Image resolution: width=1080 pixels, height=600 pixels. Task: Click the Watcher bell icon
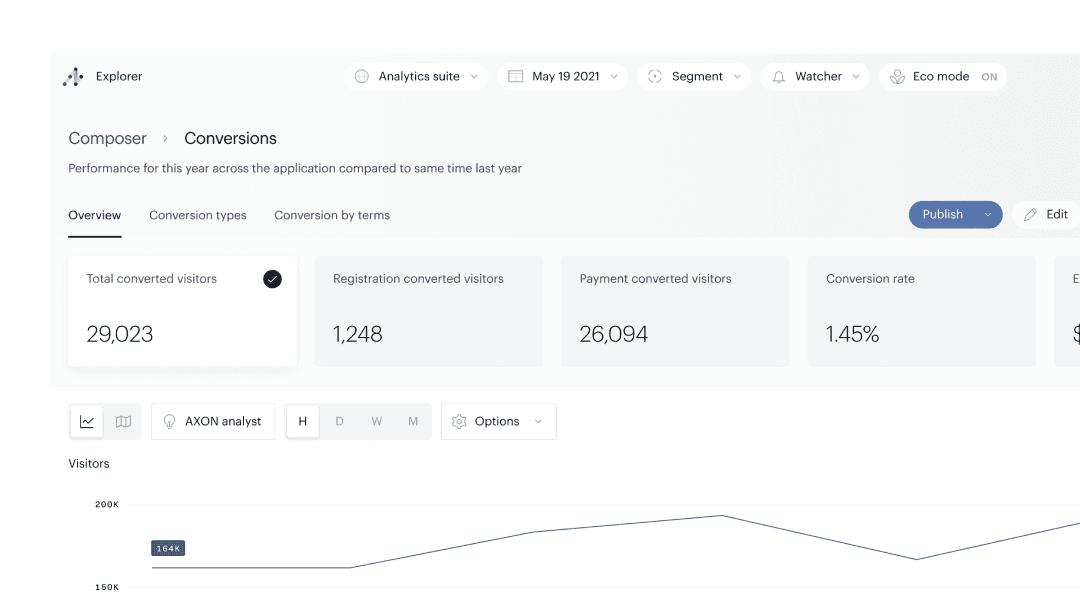(x=779, y=77)
